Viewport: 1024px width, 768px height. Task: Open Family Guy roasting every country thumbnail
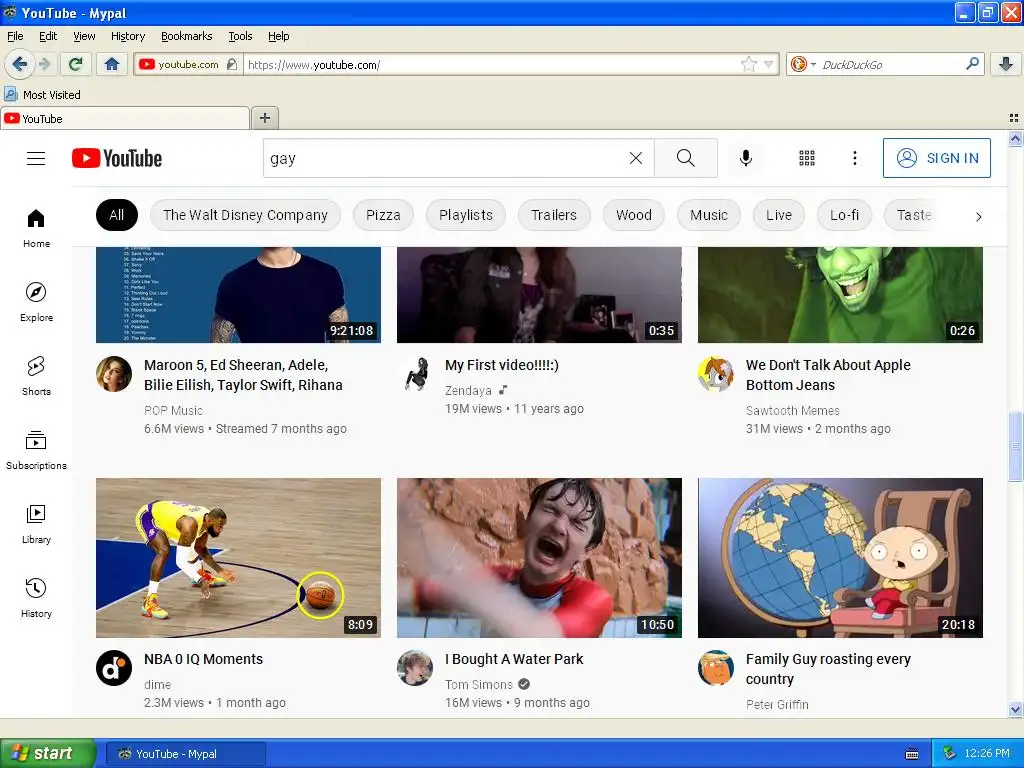tap(840, 558)
